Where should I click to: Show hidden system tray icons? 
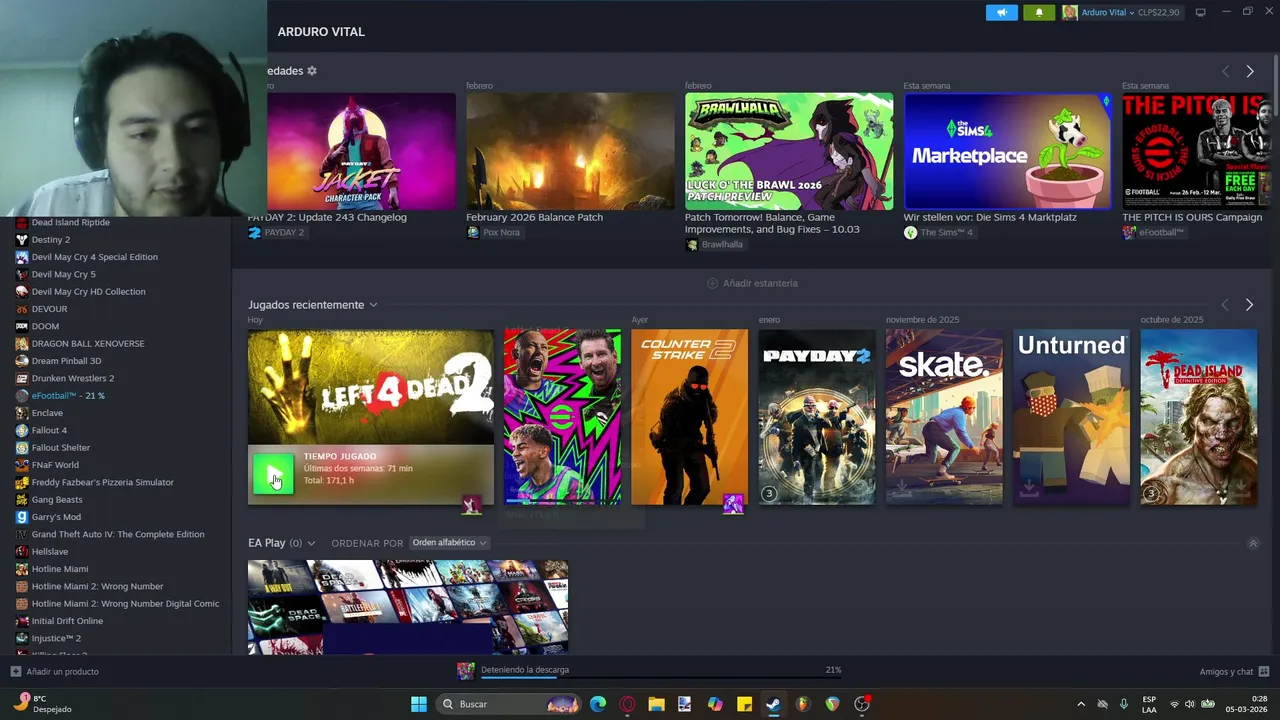[x=1080, y=704]
